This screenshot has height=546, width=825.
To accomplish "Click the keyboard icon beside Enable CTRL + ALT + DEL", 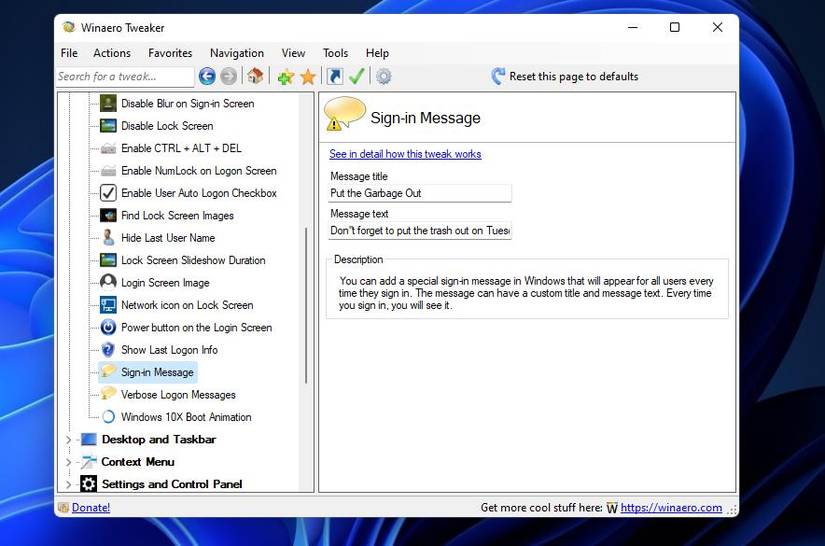I will pyautogui.click(x=108, y=148).
